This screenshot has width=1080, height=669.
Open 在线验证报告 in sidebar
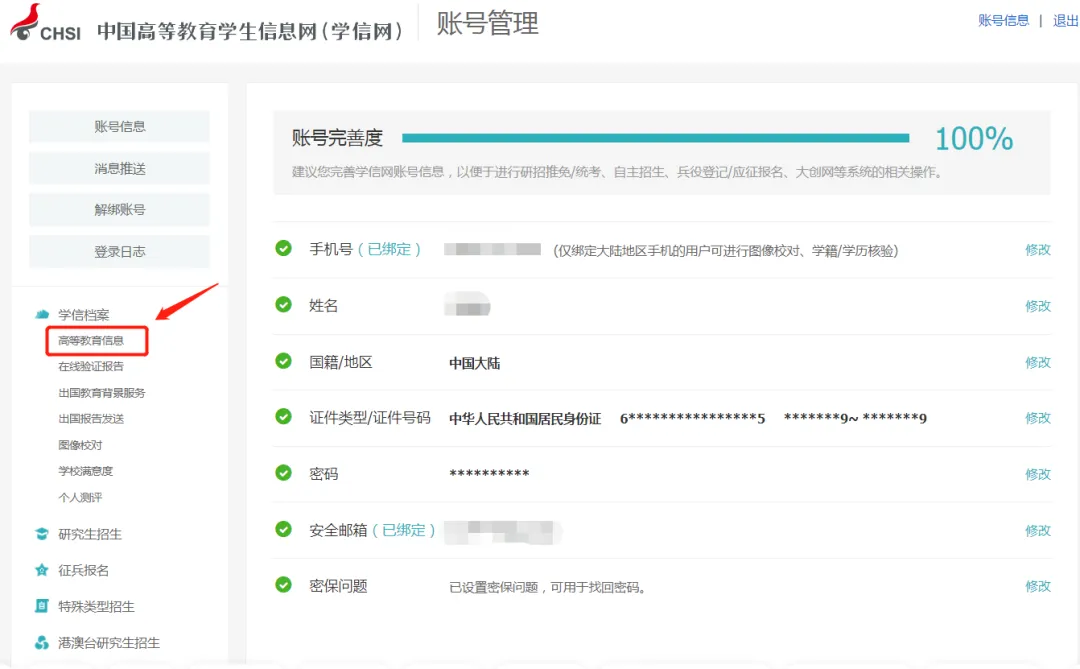[x=91, y=367]
